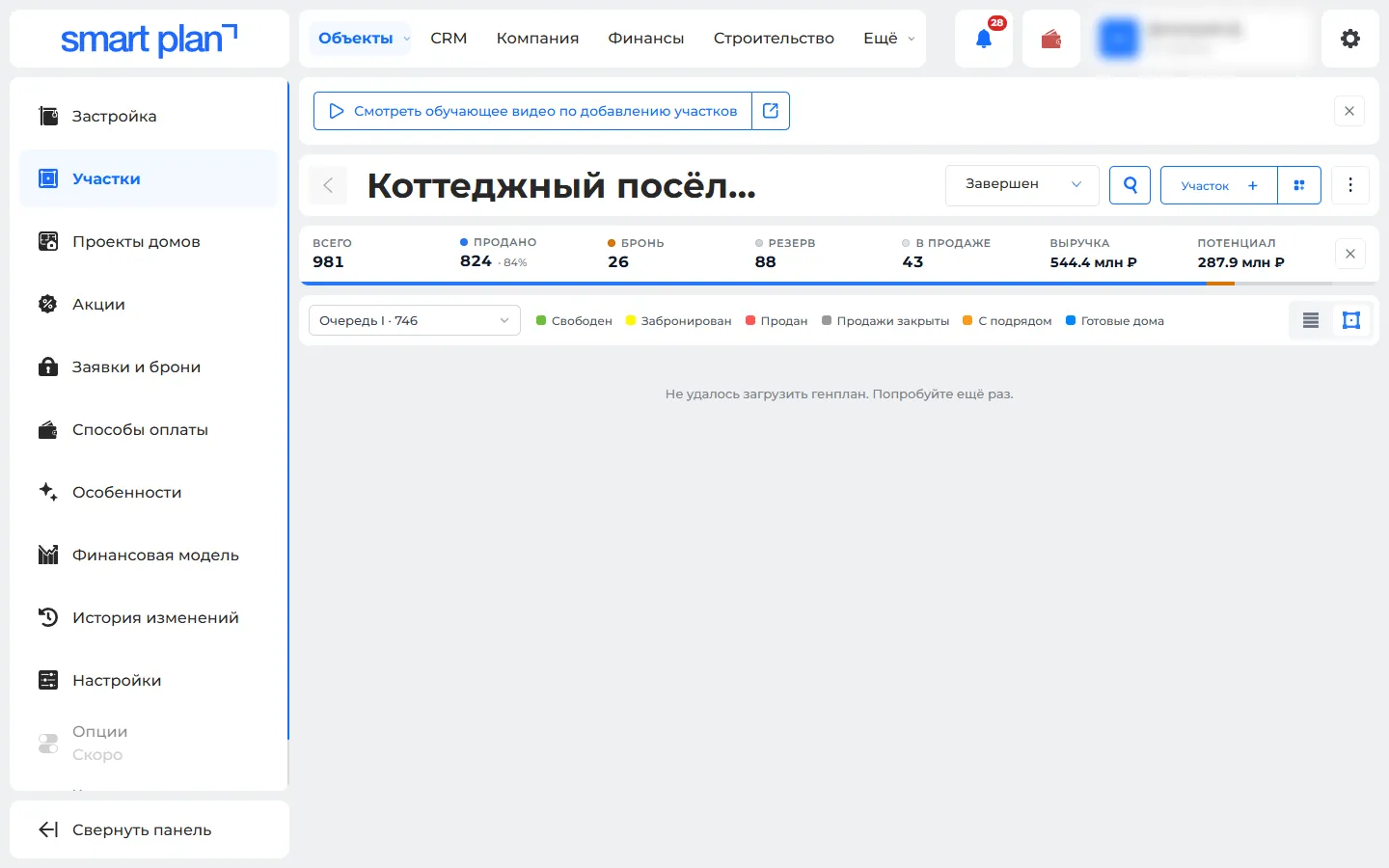Open the grid view icon beside Участок
The width and height of the screenshot is (1389, 868).
coord(1299,185)
